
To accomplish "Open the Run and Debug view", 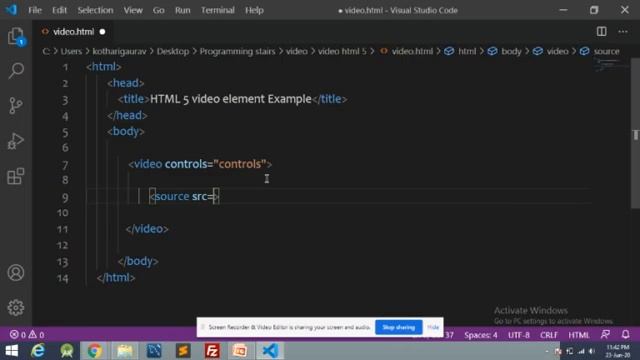I will click(16, 141).
